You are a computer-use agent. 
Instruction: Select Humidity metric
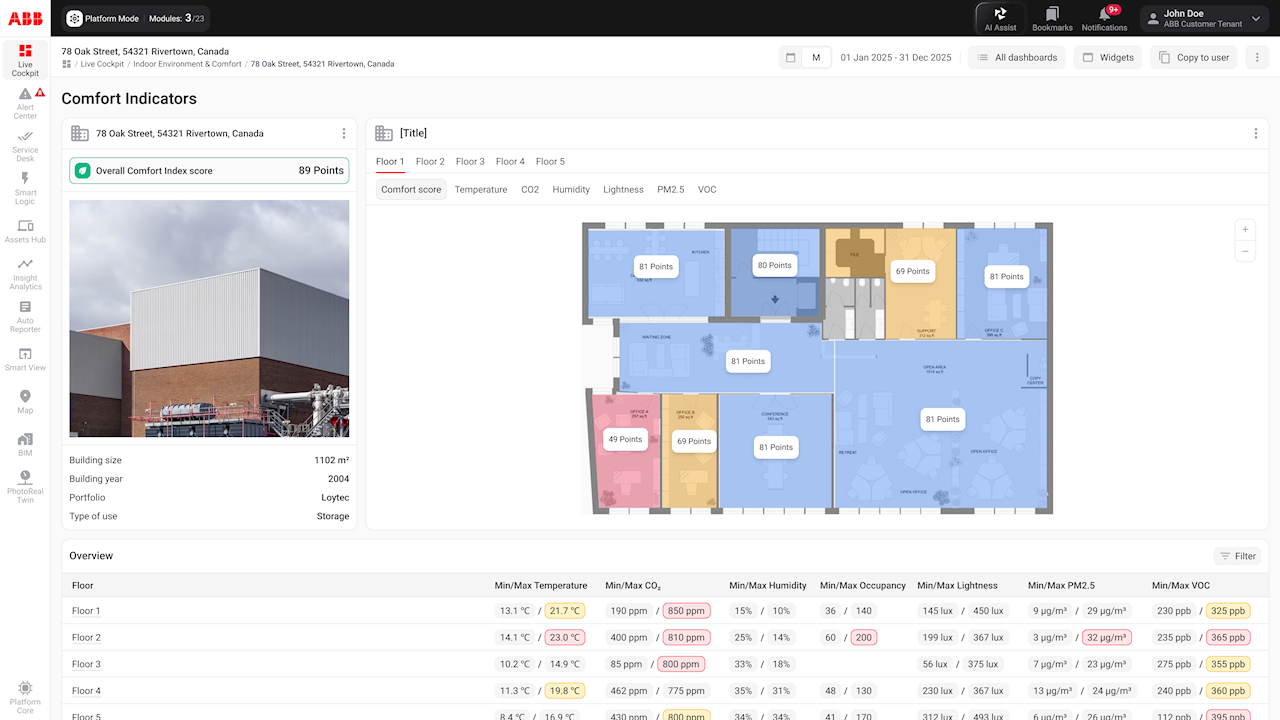[x=571, y=189]
